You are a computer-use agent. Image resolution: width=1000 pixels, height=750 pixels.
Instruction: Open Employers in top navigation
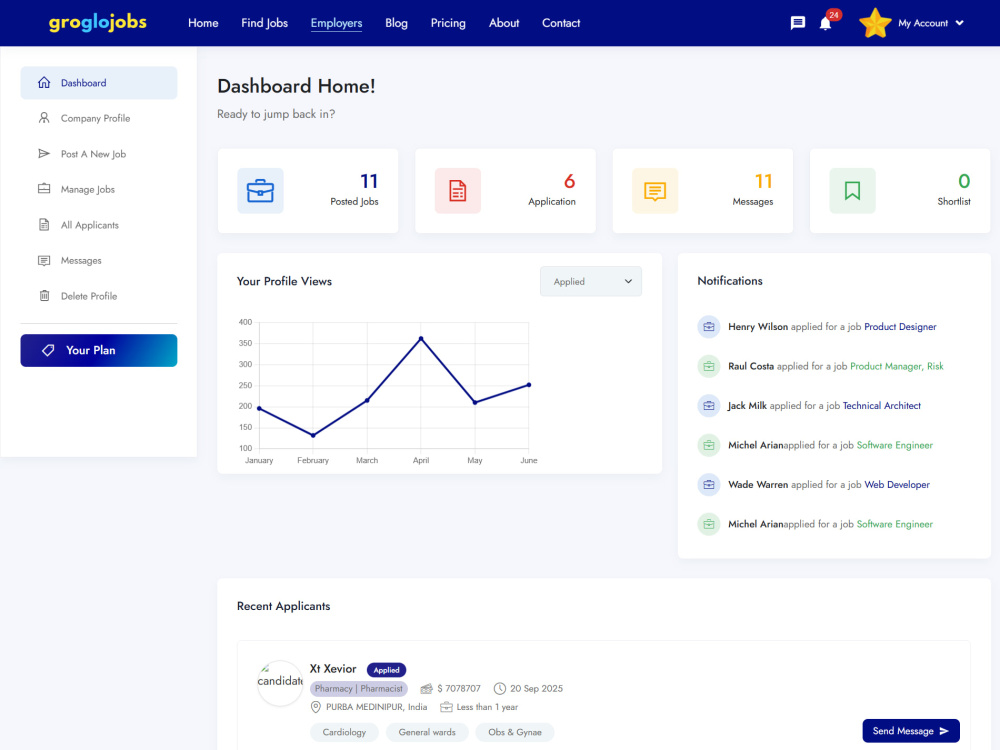[336, 23]
